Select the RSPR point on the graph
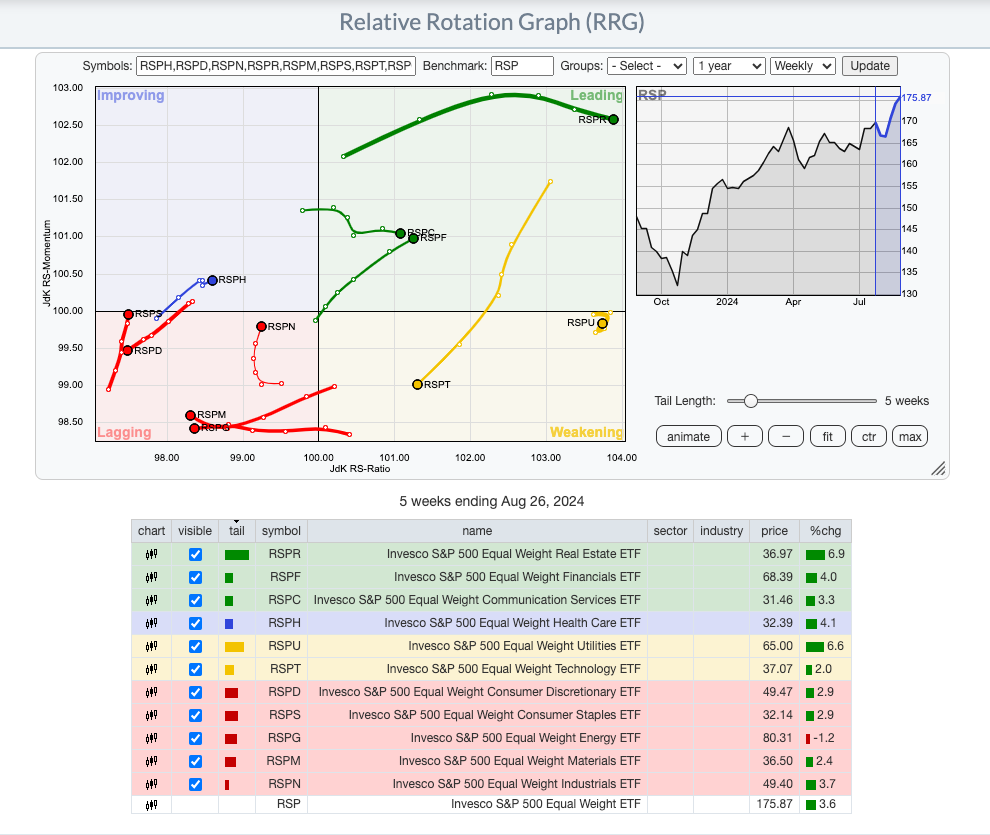The image size is (990, 835). point(613,119)
